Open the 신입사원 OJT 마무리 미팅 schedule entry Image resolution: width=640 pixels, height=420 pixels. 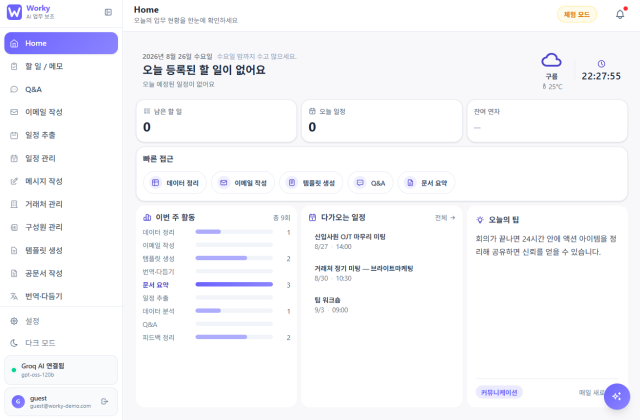350,241
